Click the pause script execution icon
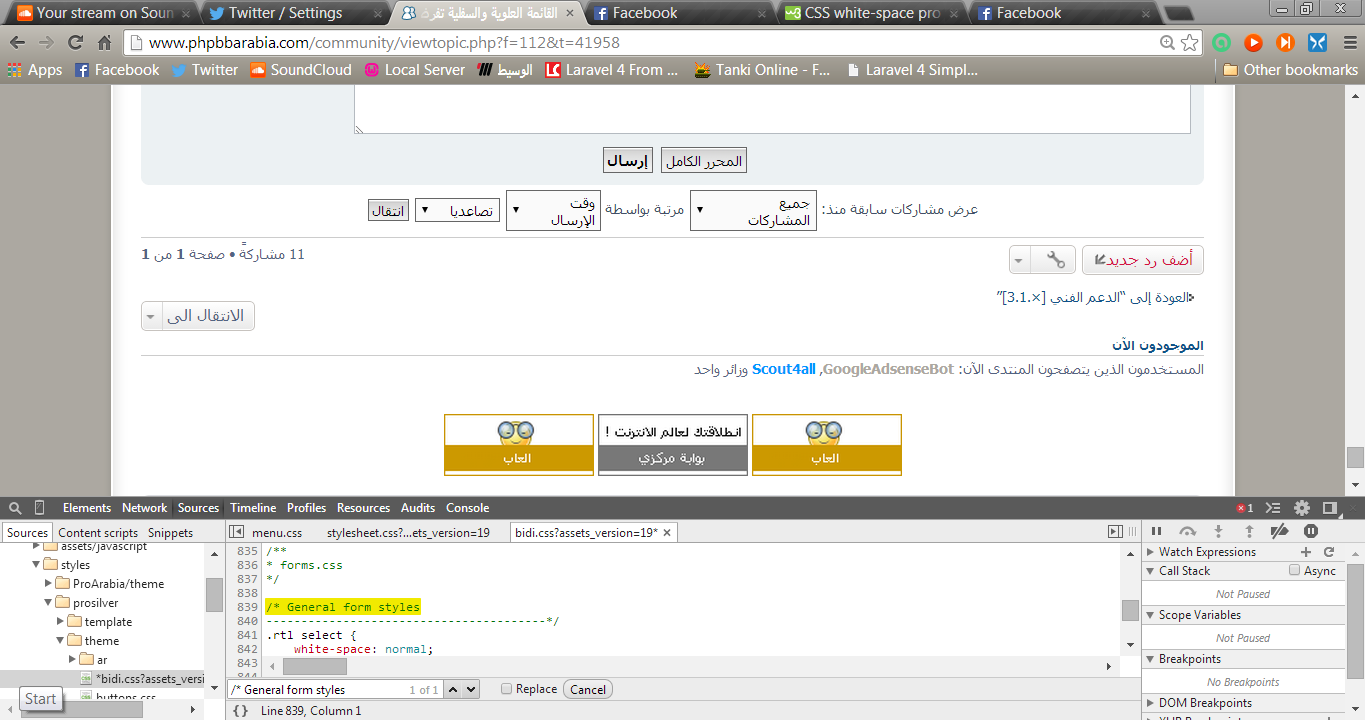The width and height of the screenshot is (1365, 720). (x=1157, y=532)
